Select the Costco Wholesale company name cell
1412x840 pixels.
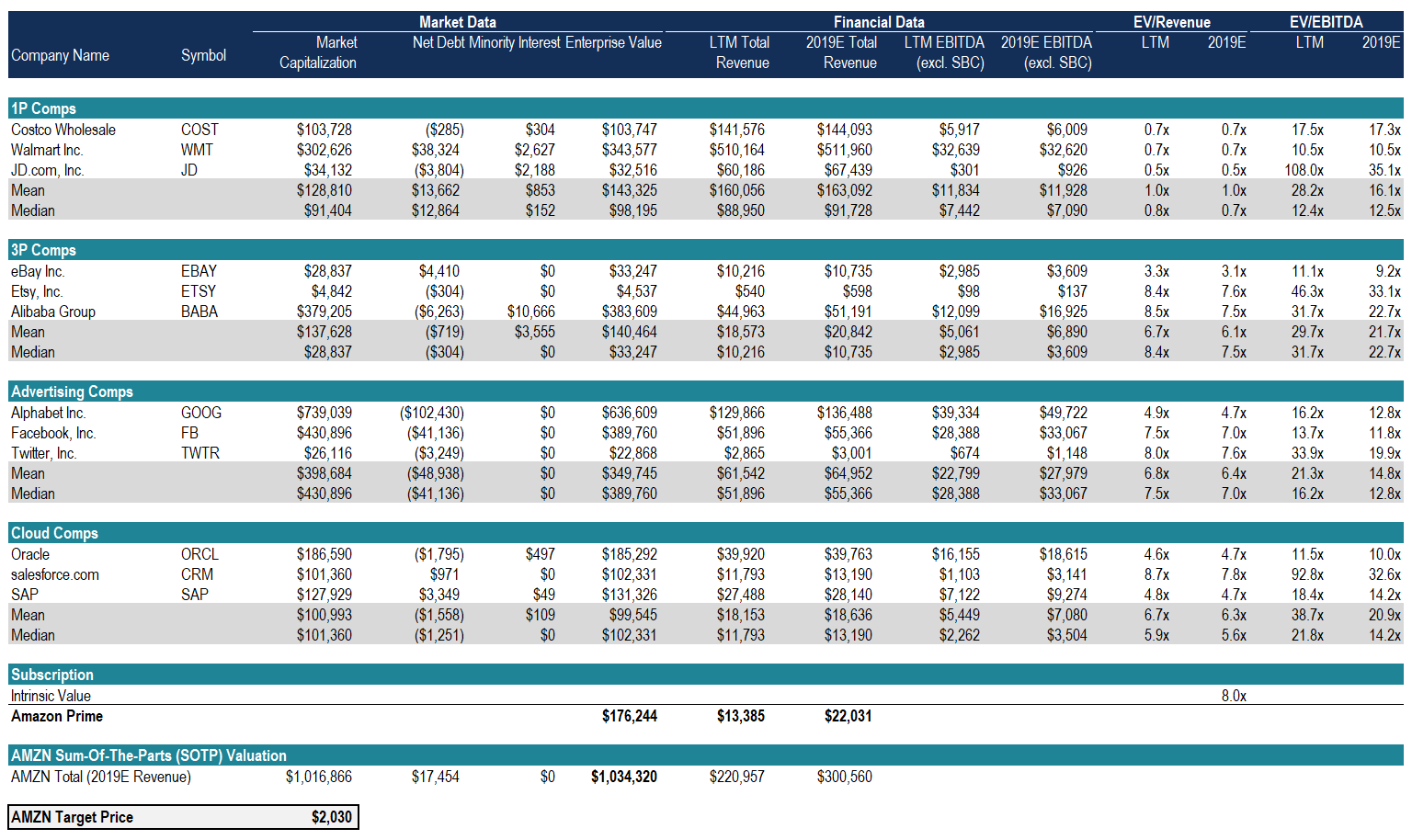coord(63,130)
